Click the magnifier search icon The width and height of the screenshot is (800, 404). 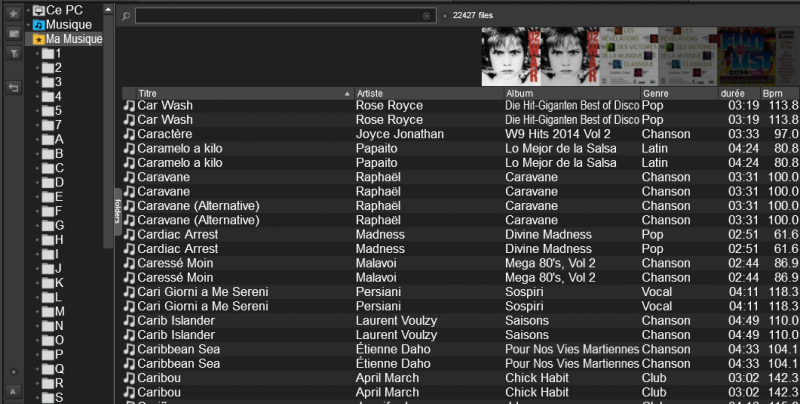pyautogui.click(x=126, y=17)
